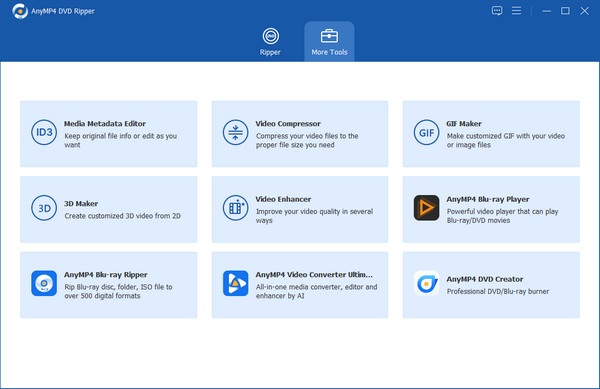Open the Video Enhancer film icon

235,208
